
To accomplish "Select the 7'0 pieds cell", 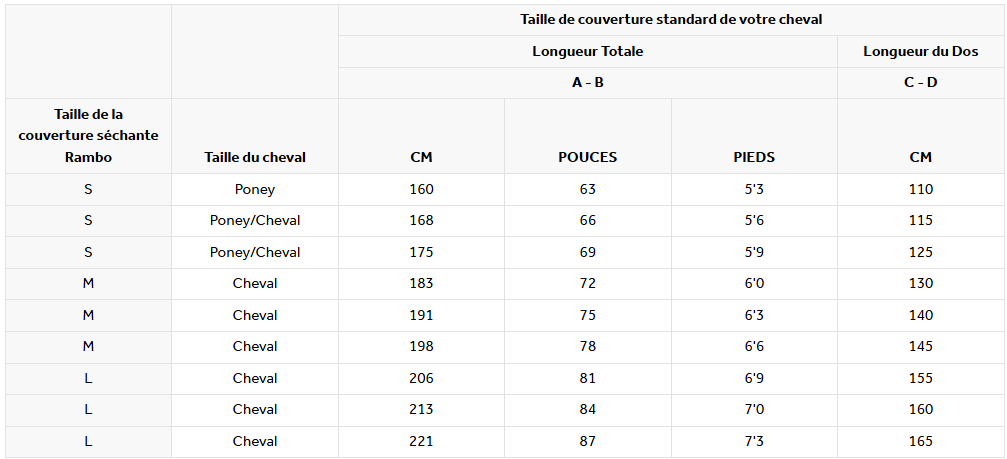I will pyautogui.click(x=754, y=410).
